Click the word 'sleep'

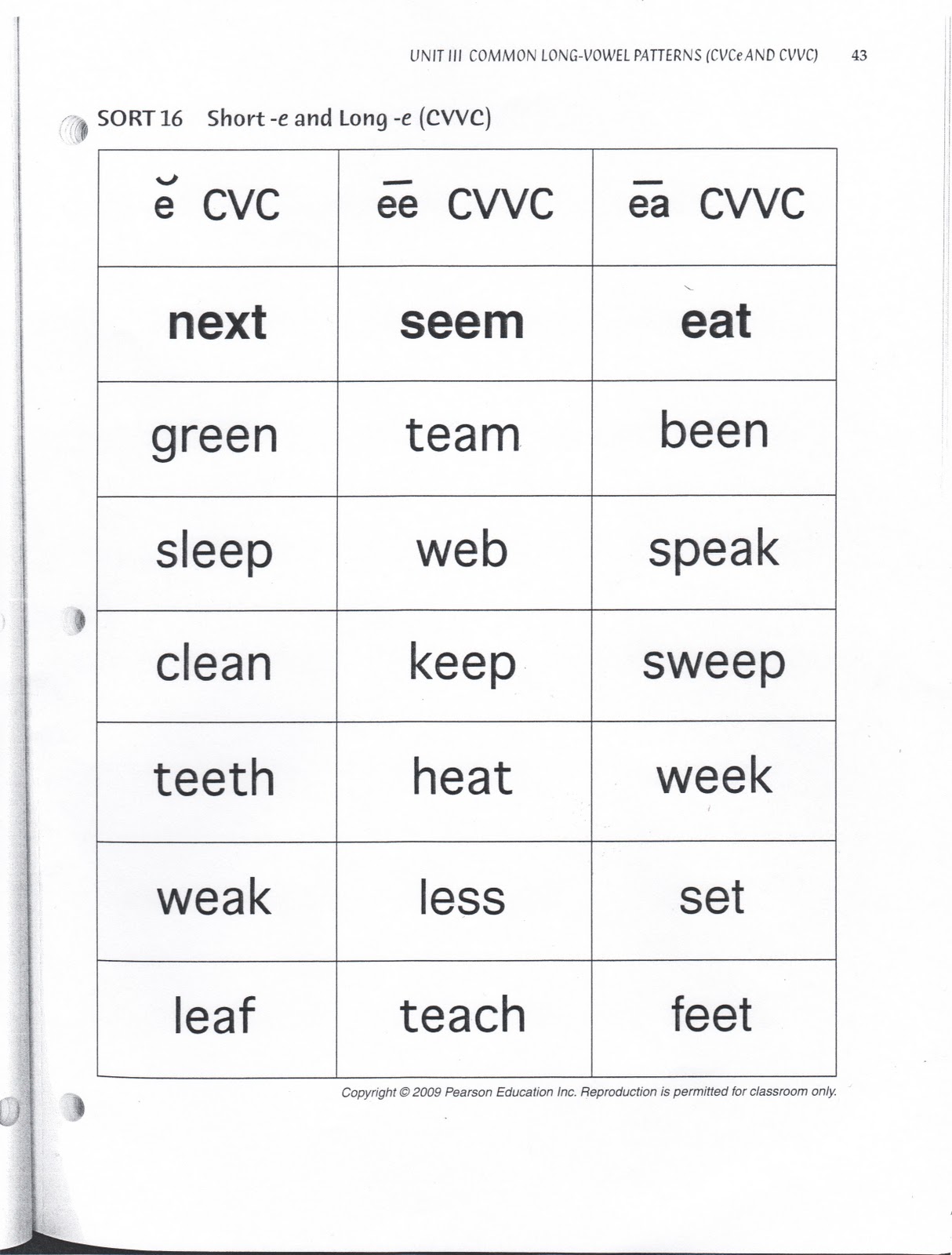pos(214,552)
